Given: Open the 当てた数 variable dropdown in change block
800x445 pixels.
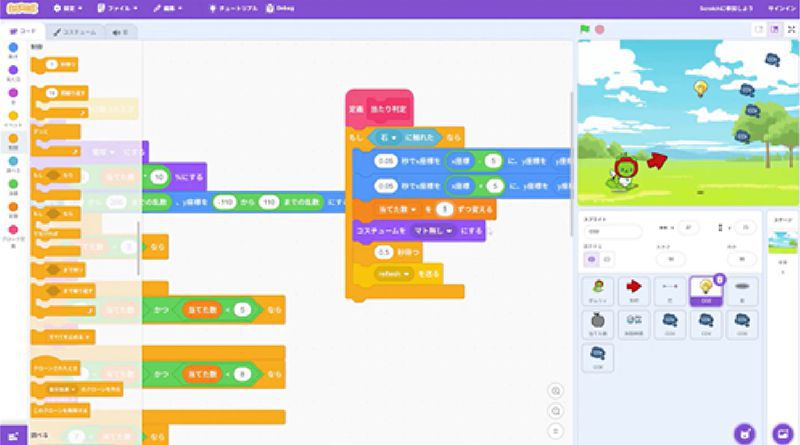Looking at the screenshot, I should click(x=397, y=209).
